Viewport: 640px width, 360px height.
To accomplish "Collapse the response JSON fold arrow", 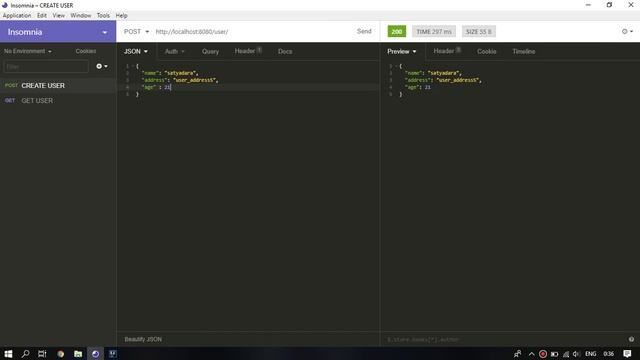I will tap(396, 66).
